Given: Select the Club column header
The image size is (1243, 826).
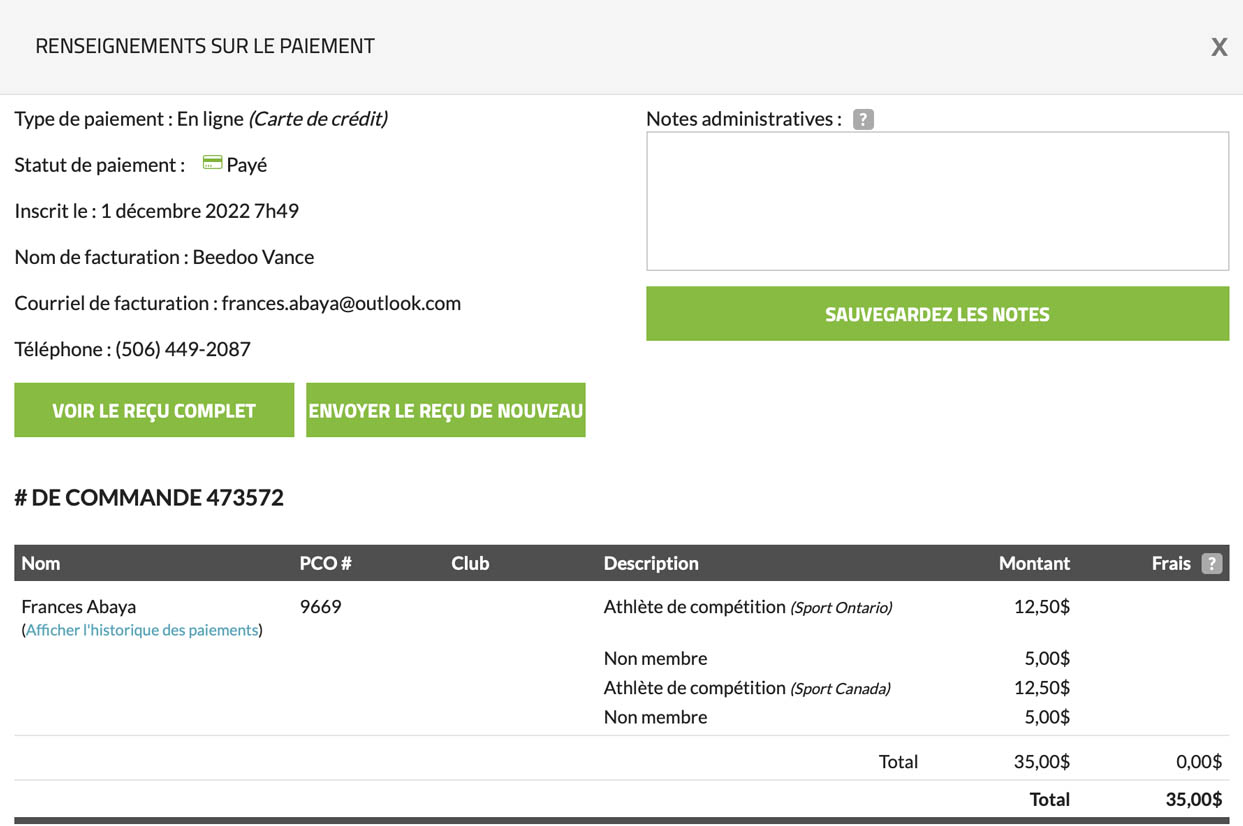Looking at the screenshot, I should (470, 563).
